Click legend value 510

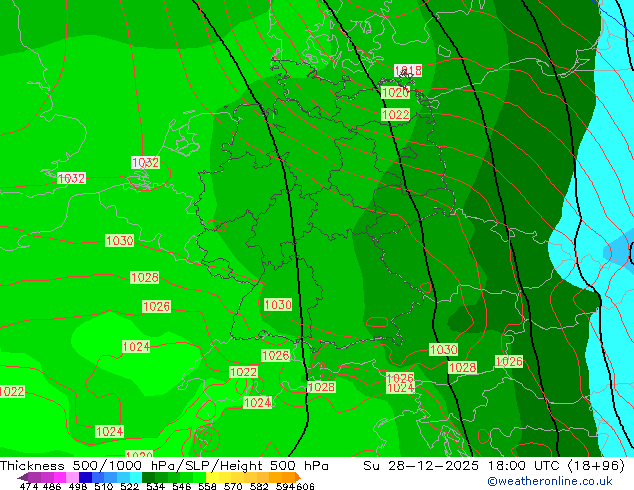pos(104,486)
